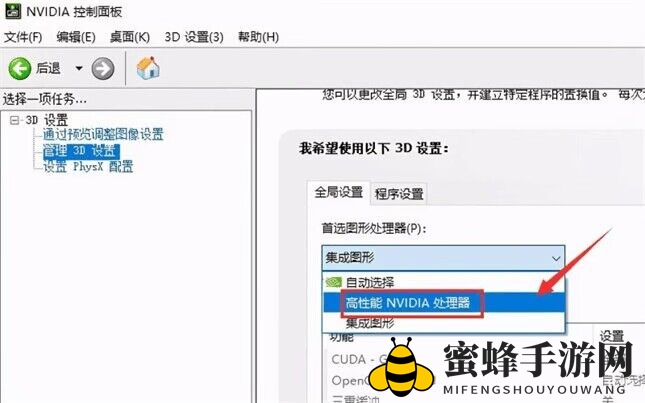Select the 3D 设置 tree root label

[46, 120]
